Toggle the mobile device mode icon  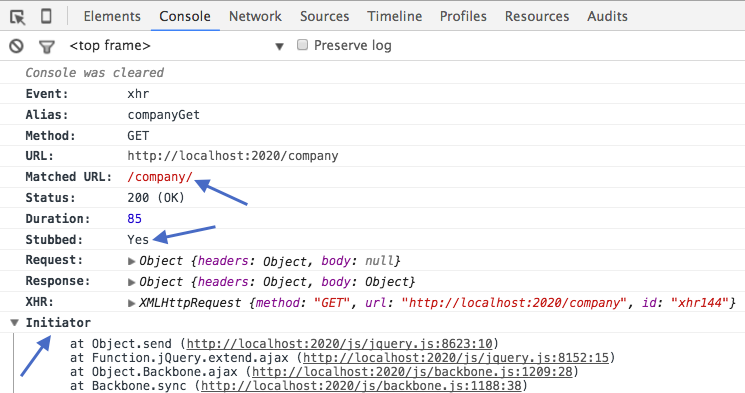click(46, 16)
